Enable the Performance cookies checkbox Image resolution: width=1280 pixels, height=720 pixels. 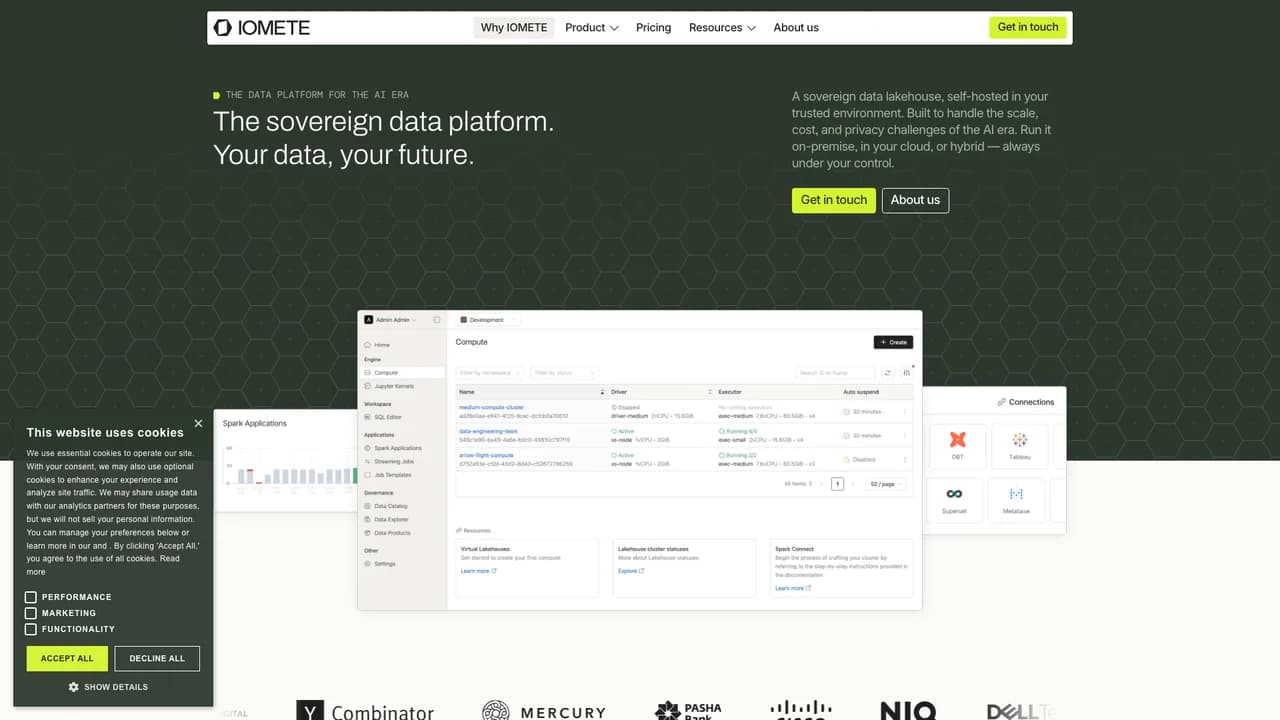tap(31, 597)
